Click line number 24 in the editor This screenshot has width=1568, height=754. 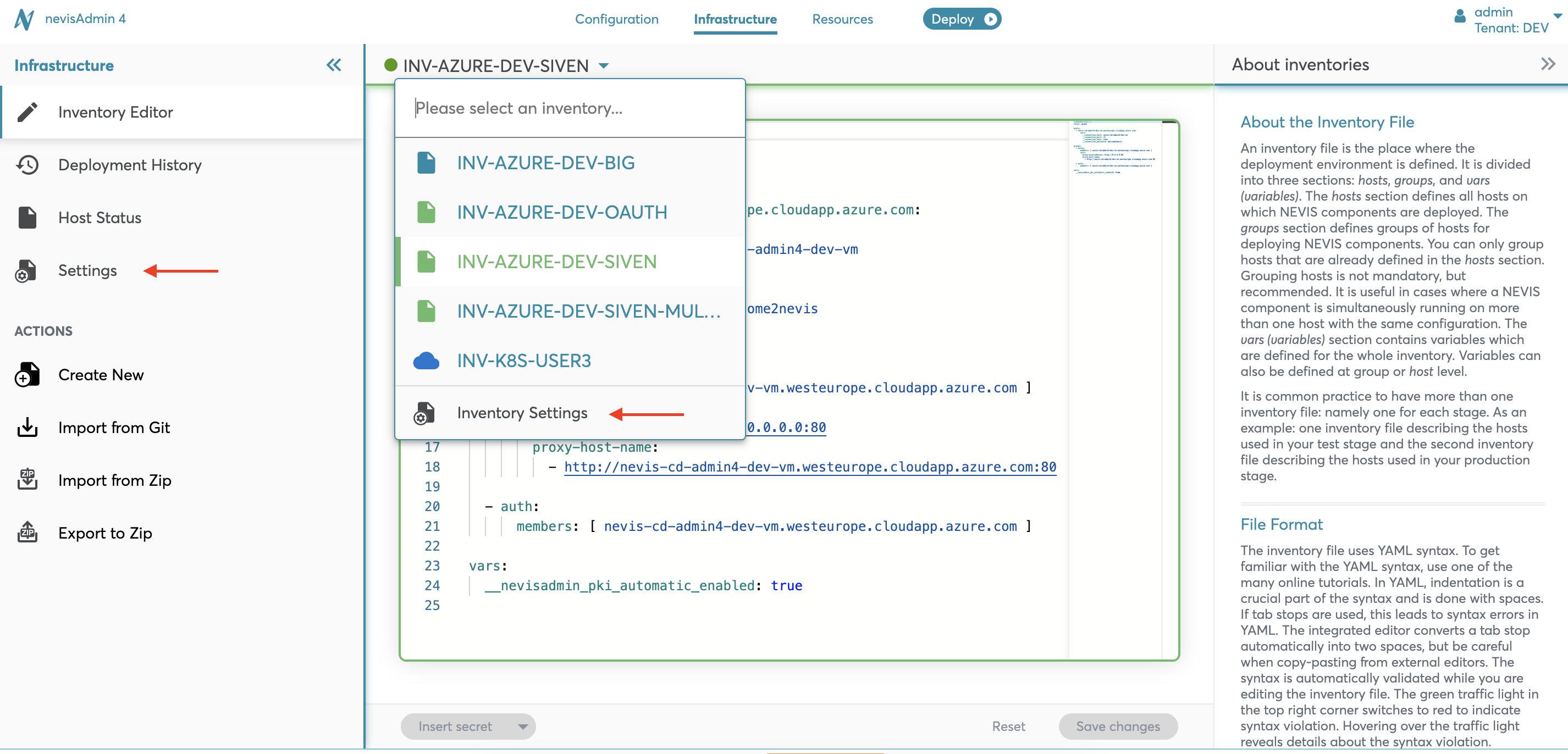tap(432, 585)
